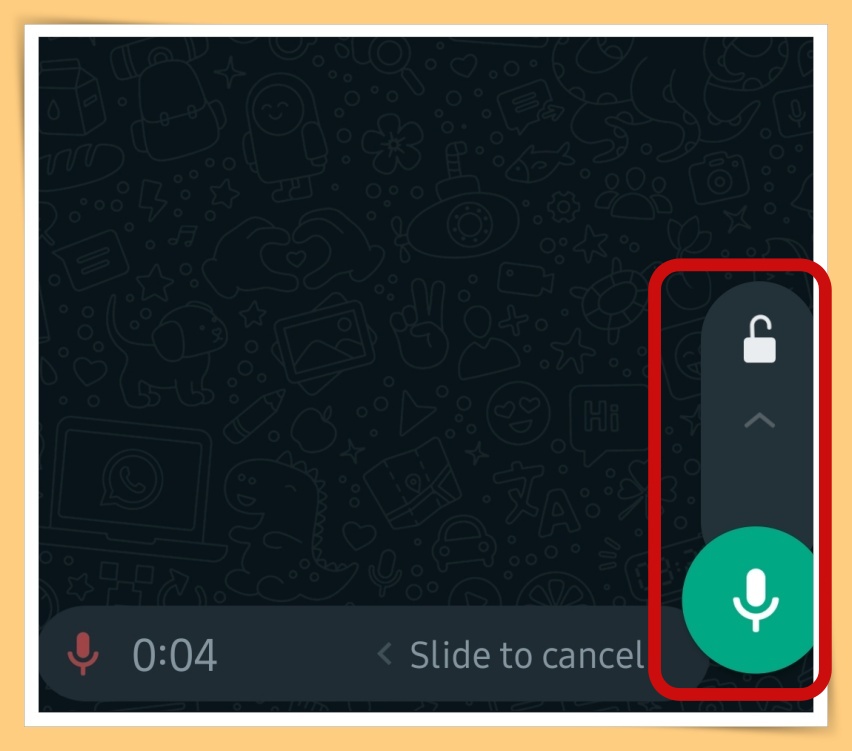Tap the green microphone record button

[x=753, y=600]
